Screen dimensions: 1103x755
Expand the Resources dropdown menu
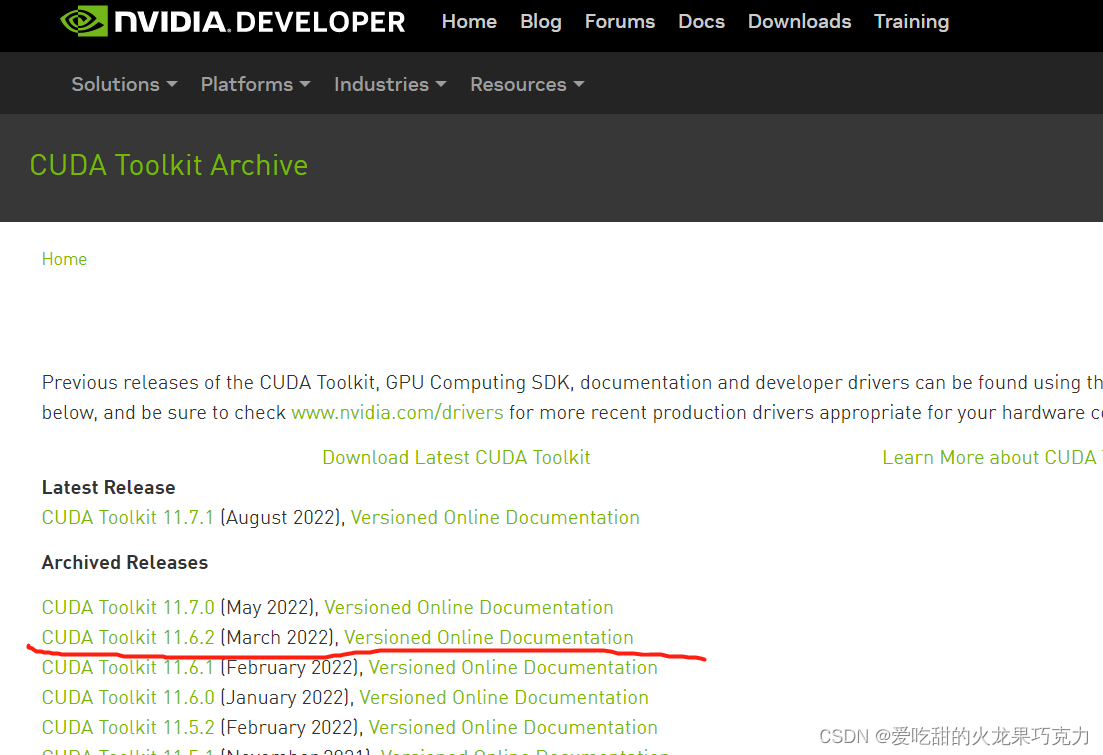[x=528, y=84]
